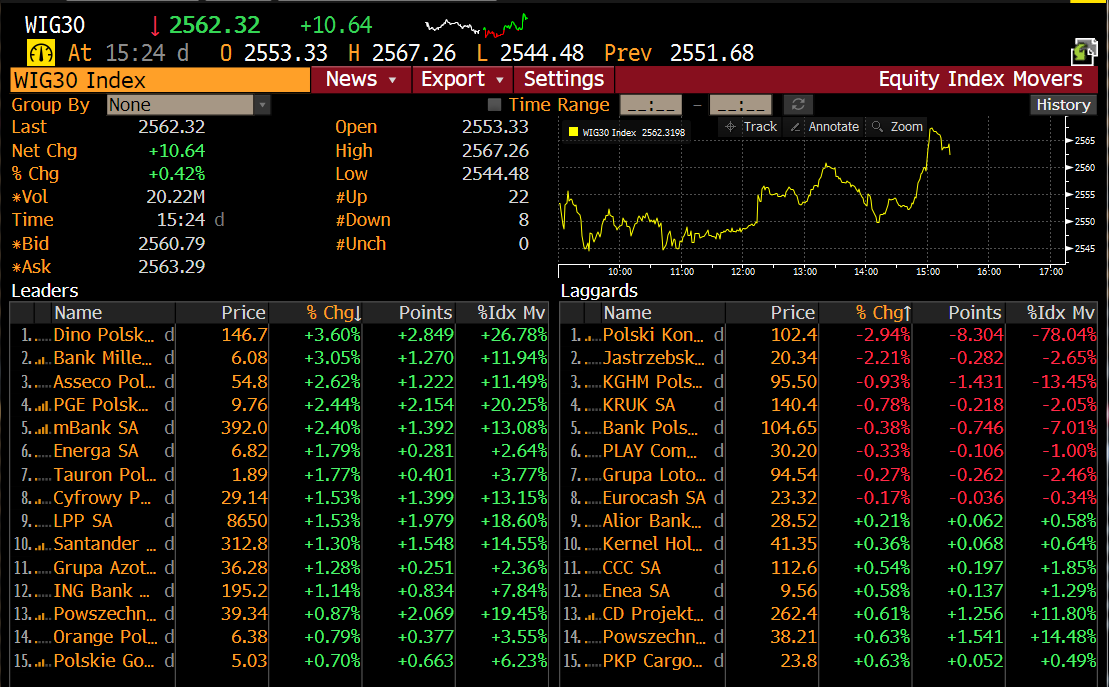This screenshot has height=687, width=1109.
Task: Click the Time Range start time field
Action: (x=651, y=105)
